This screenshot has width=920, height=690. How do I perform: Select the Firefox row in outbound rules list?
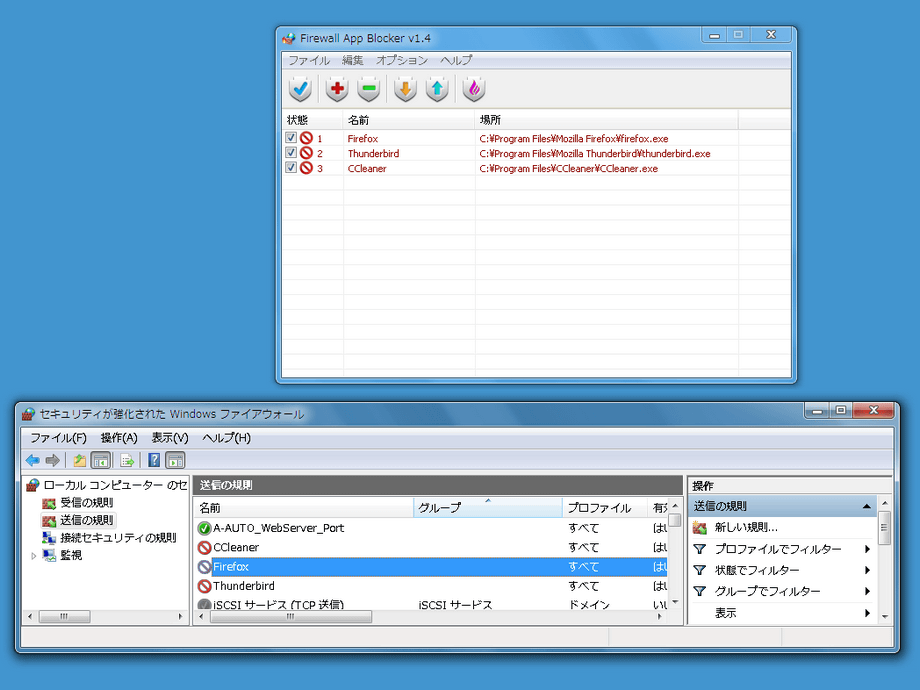pyautogui.click(x=431, y=567)
